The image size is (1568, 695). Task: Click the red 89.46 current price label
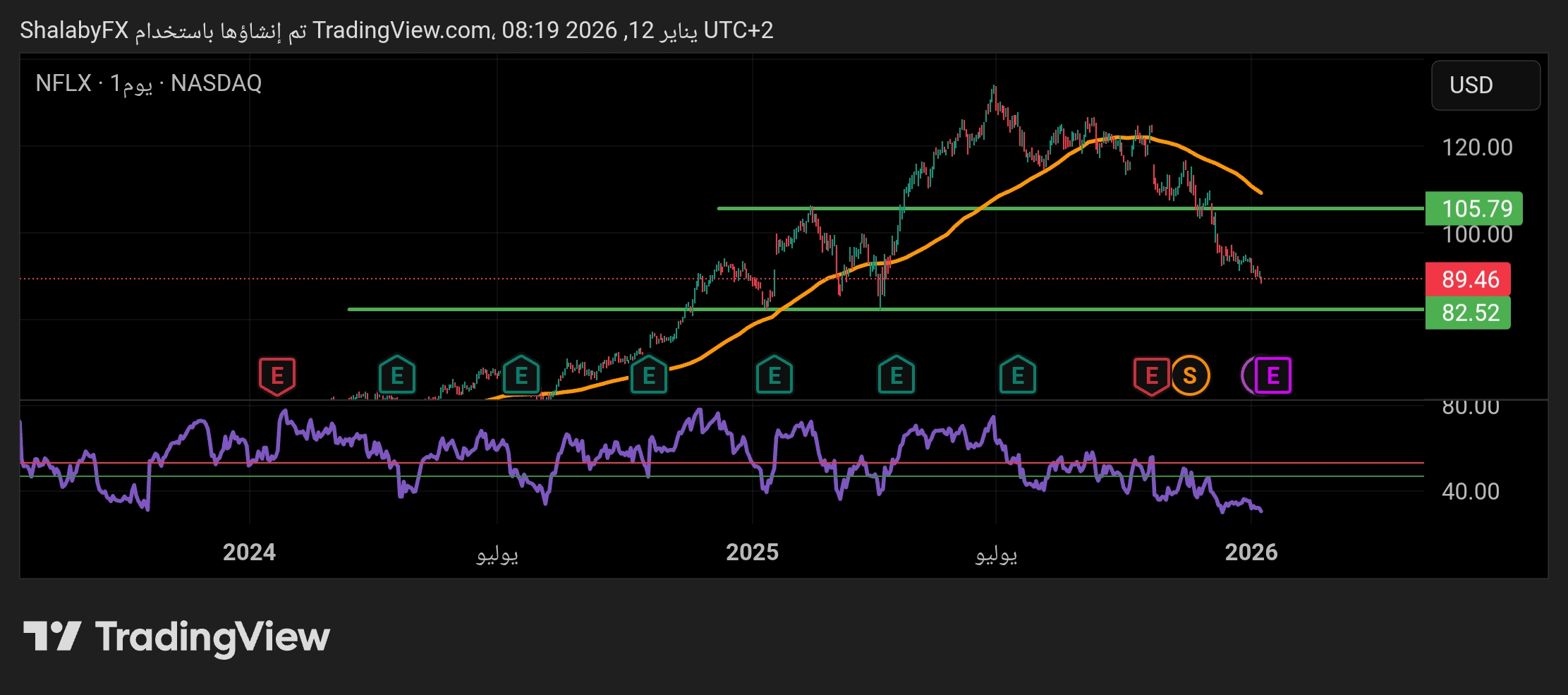(1468, 279)
